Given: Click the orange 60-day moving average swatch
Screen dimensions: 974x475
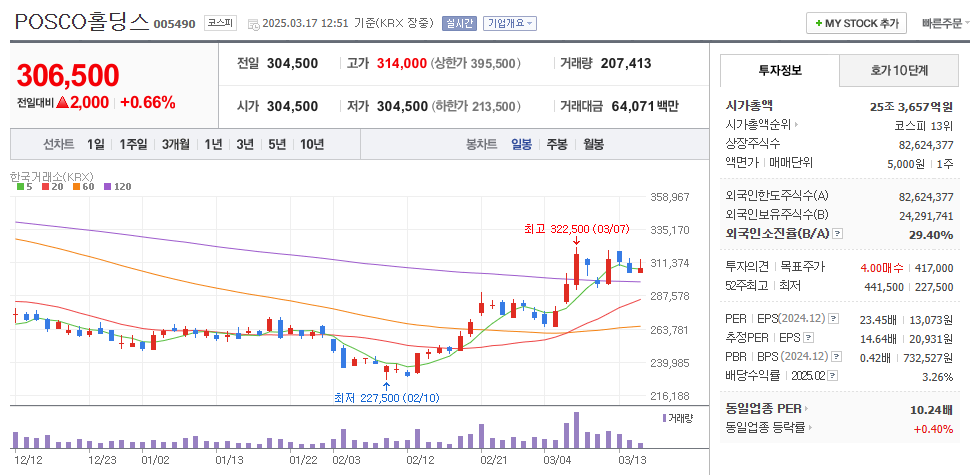Looking at the screenshot, I should (x=76, y=186).
